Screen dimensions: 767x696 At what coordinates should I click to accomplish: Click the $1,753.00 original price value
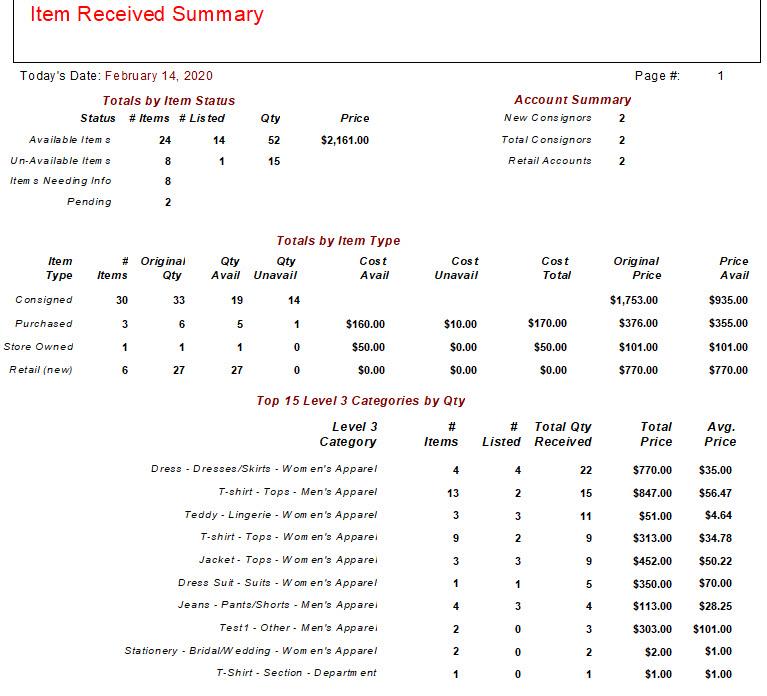(x=633, y=300)
